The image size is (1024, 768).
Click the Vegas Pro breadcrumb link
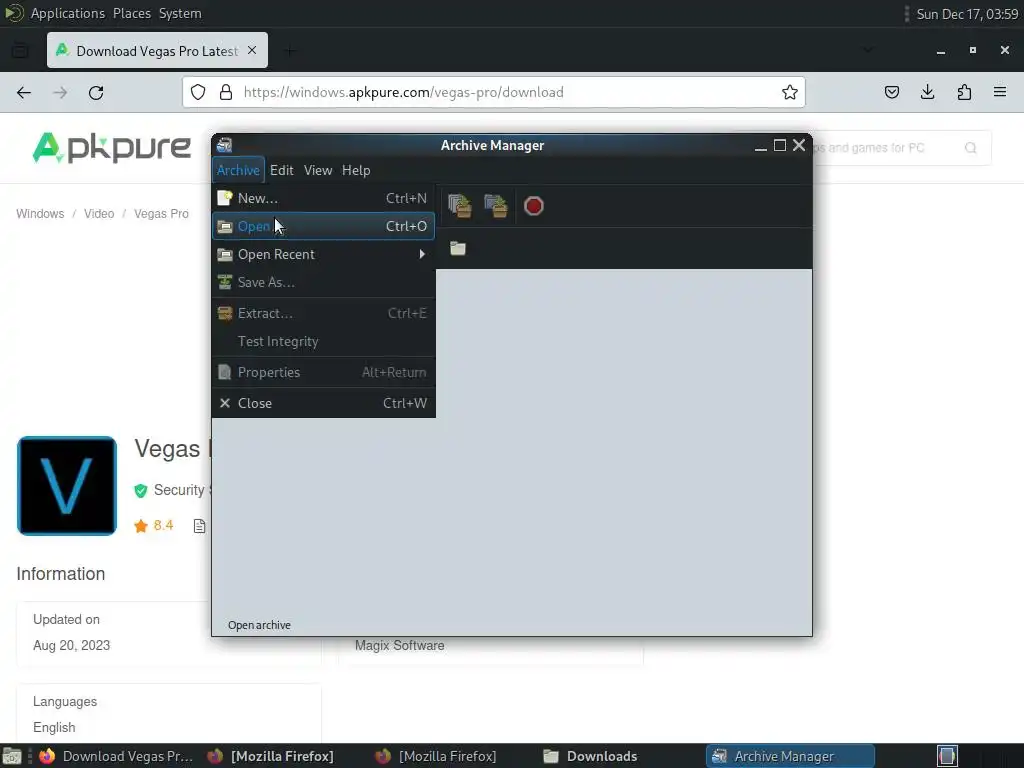pos(161,214)
